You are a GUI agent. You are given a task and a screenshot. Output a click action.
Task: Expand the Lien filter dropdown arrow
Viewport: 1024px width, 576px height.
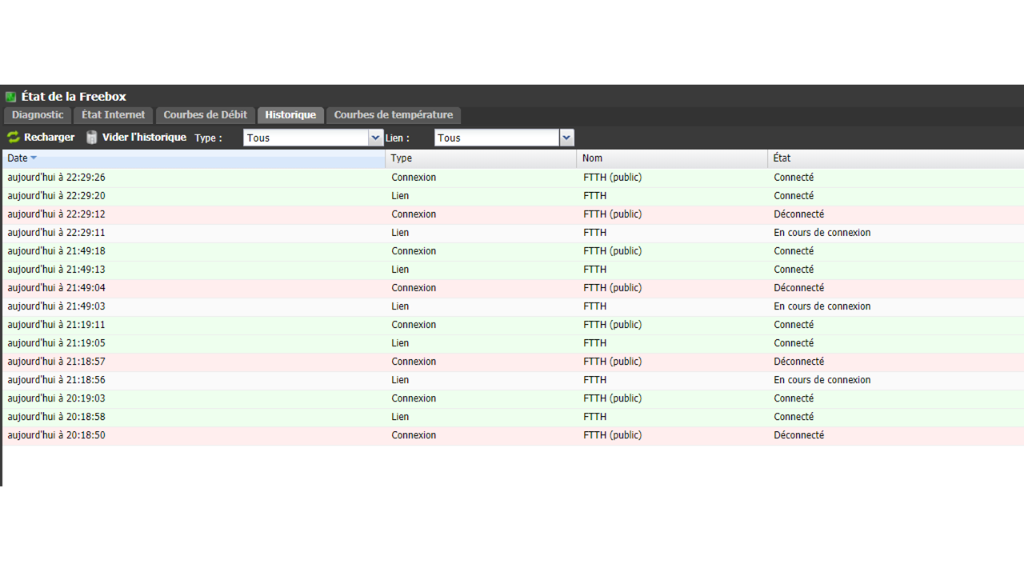click(x=566, y=138)
